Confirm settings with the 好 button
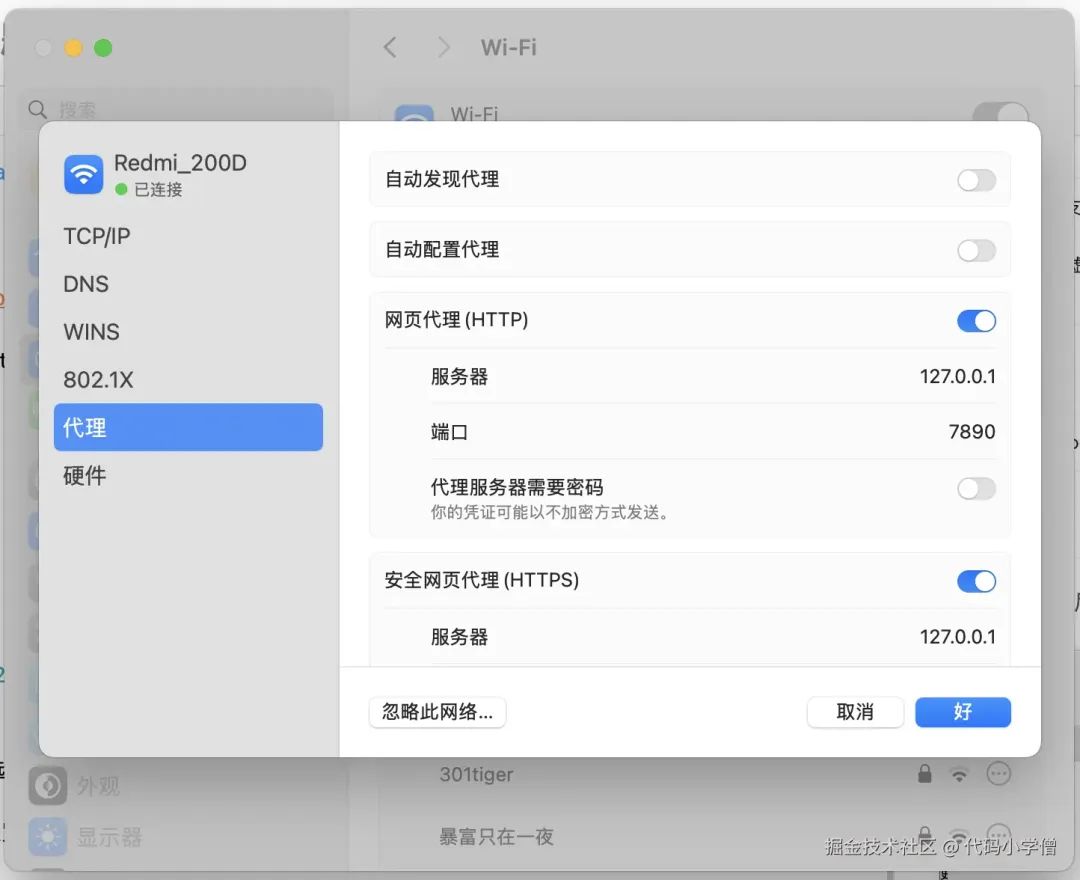 point(962,712)
